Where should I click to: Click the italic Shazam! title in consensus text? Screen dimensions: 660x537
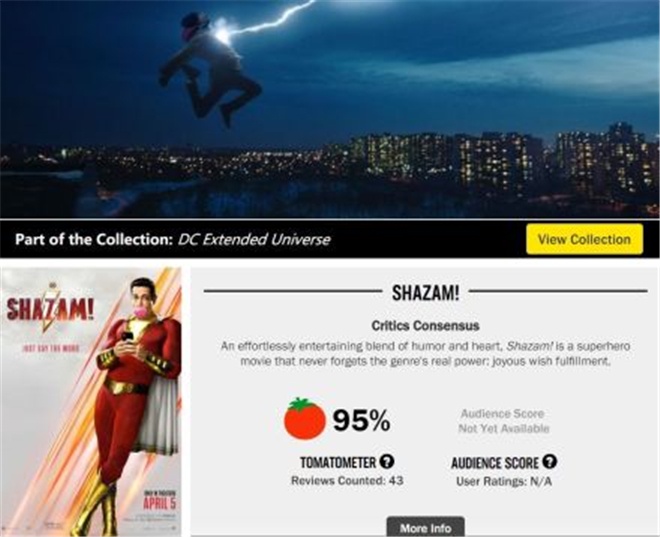tap(530, 346)
